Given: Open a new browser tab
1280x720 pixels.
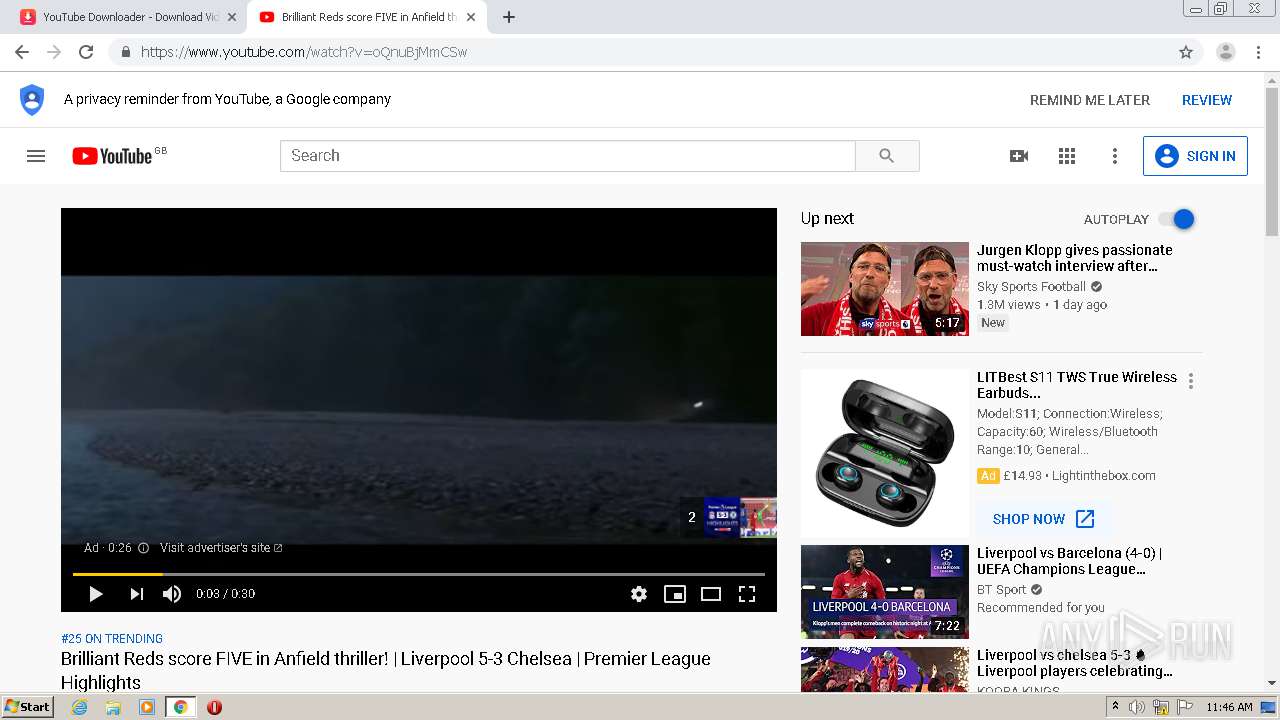Looking at the screenshot, I should click(508, 17).
